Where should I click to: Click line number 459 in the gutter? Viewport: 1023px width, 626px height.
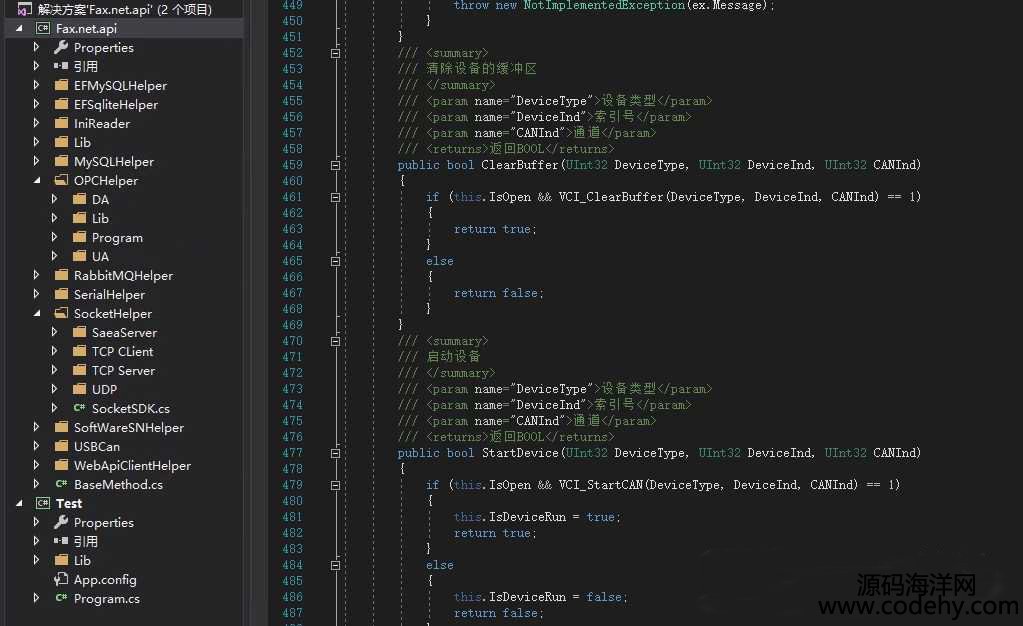(291, 165)
